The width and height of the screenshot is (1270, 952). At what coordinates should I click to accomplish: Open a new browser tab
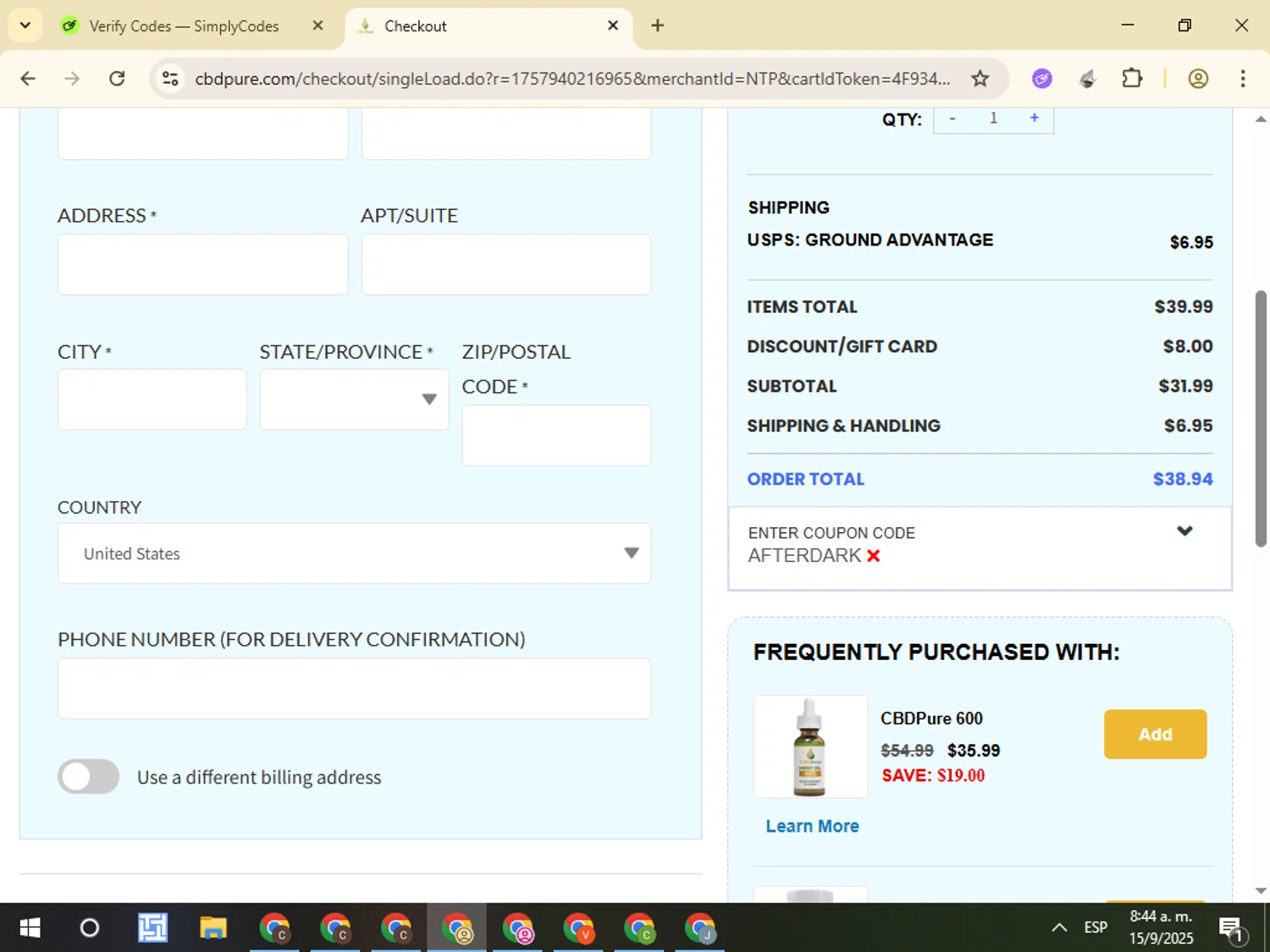pos(658,25)
